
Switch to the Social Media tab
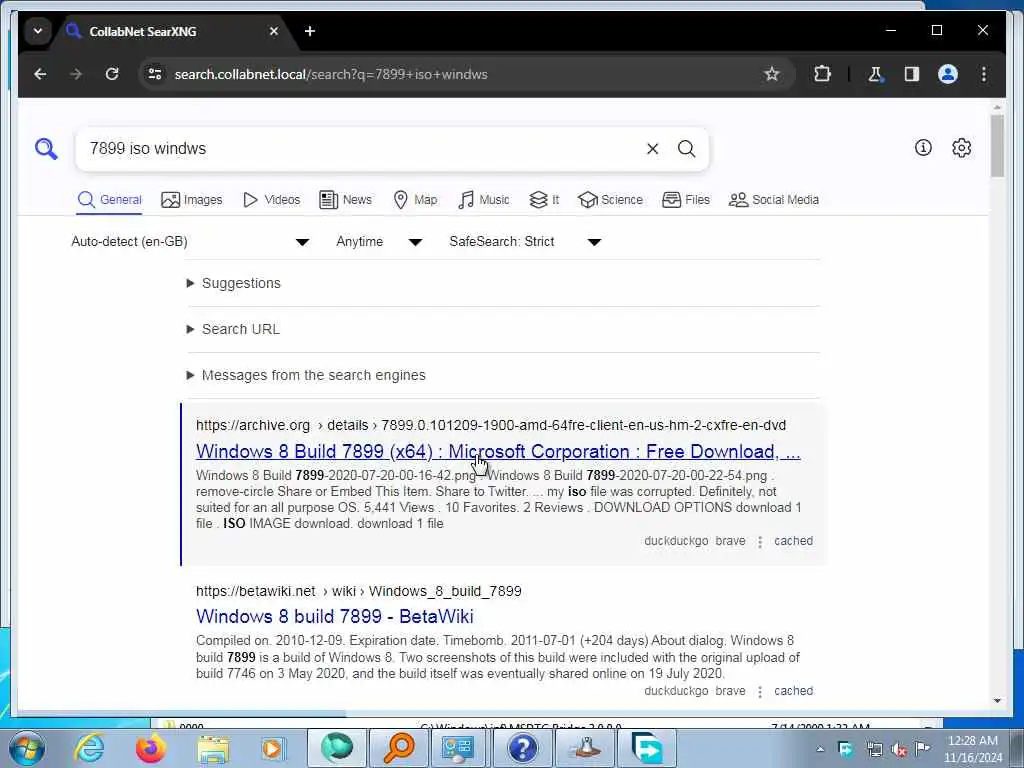click(x=774, y=200)
